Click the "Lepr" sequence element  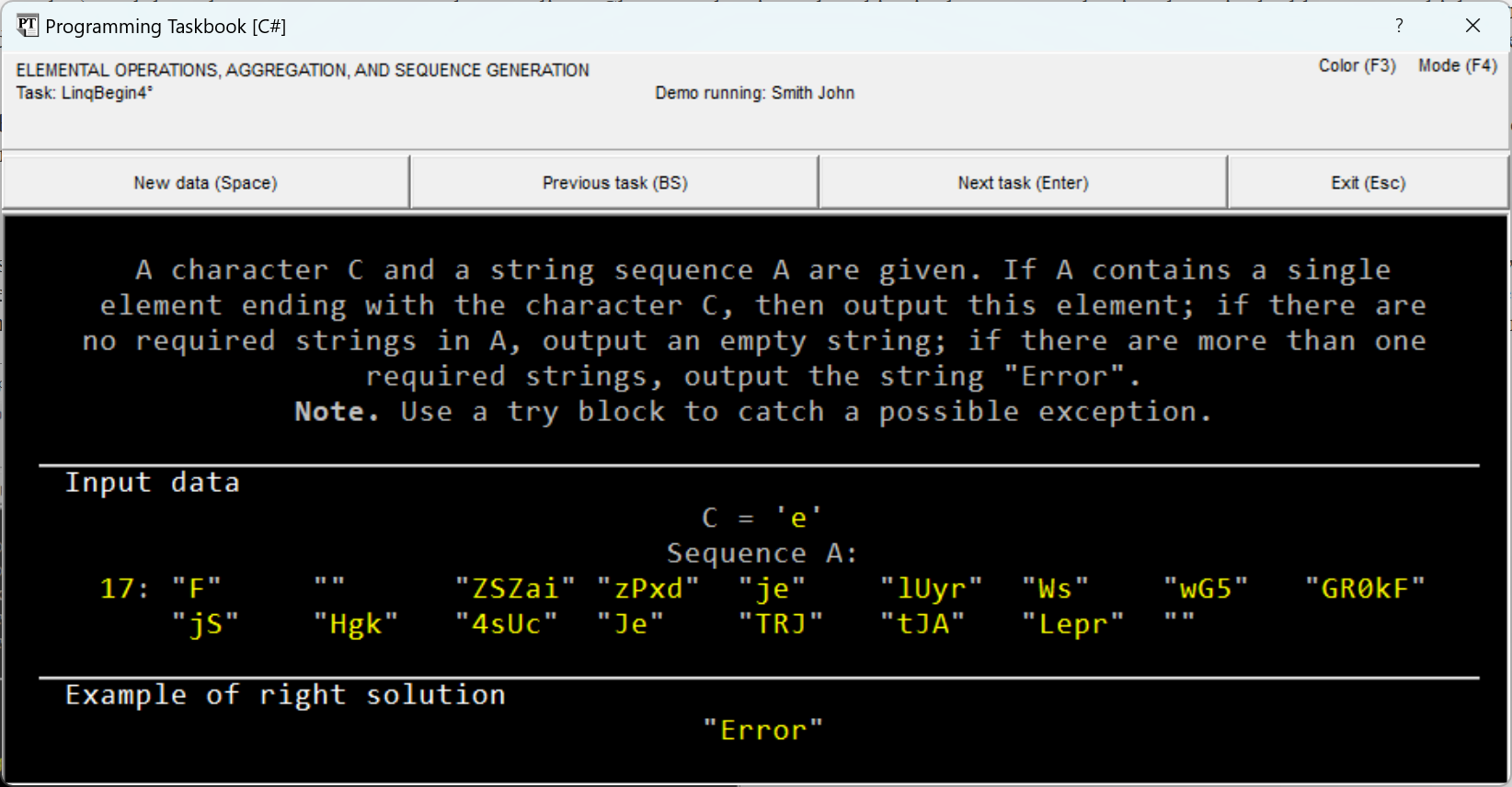pyautogui.click(x=1073, y=624)
